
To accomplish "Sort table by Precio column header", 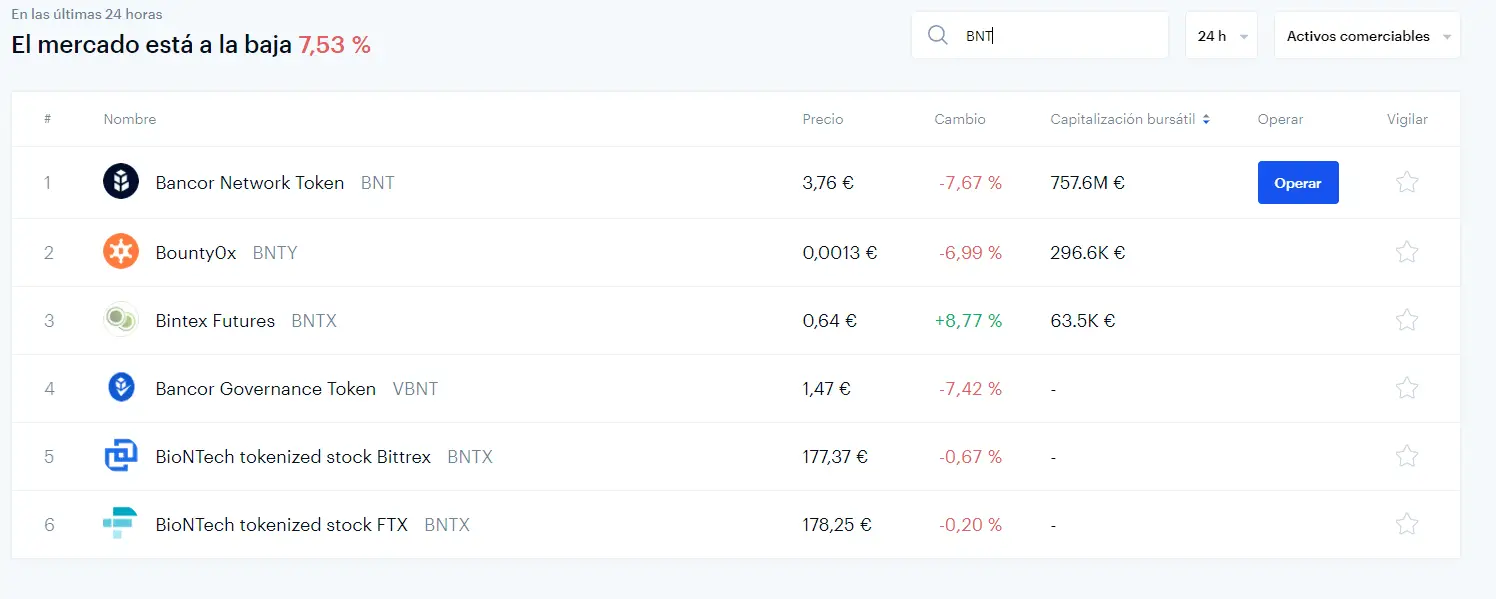I will [823, 120].
